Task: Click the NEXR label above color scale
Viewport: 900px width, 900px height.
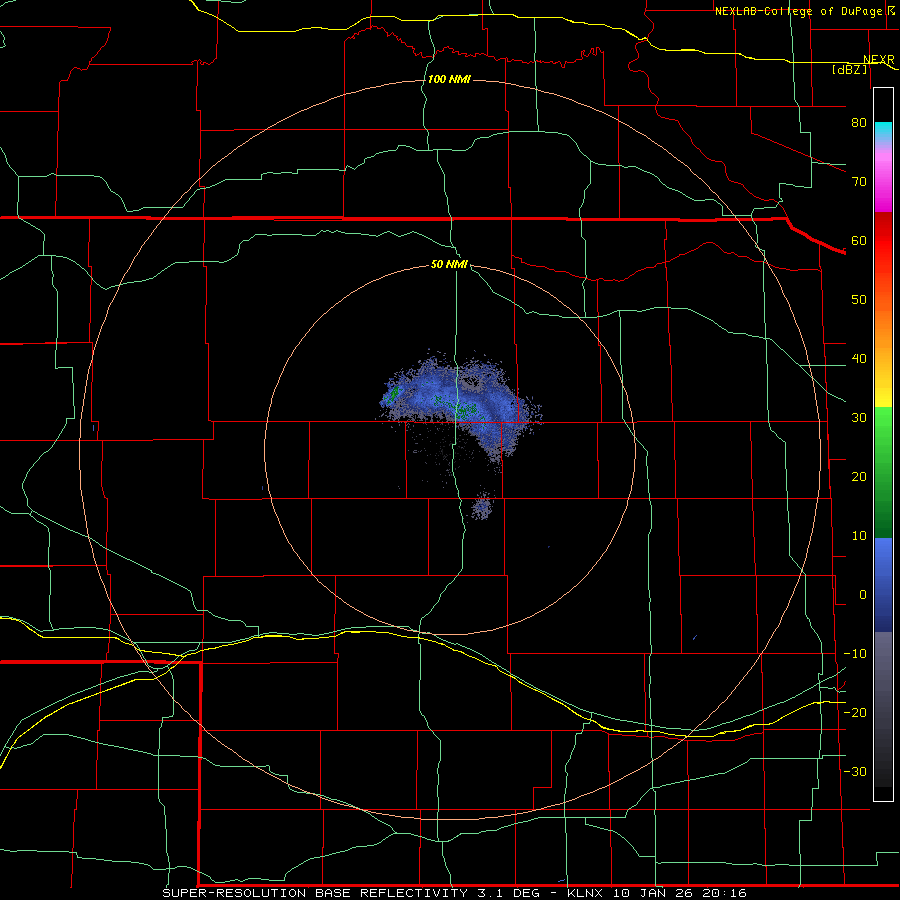Action: point(878,59)
